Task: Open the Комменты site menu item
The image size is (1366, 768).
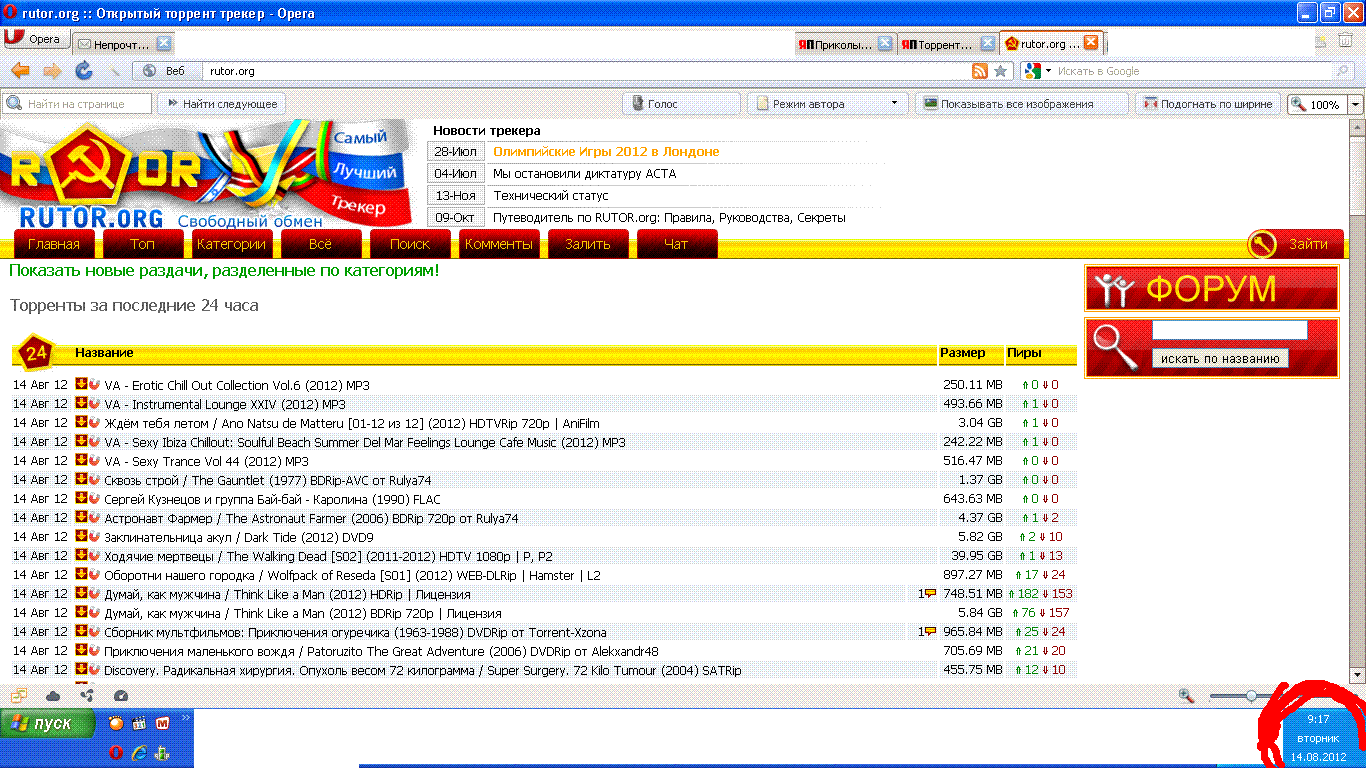Action: tap(499, 244)
